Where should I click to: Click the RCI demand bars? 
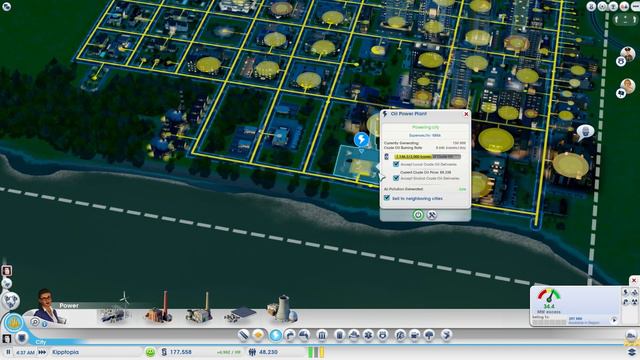316,352
